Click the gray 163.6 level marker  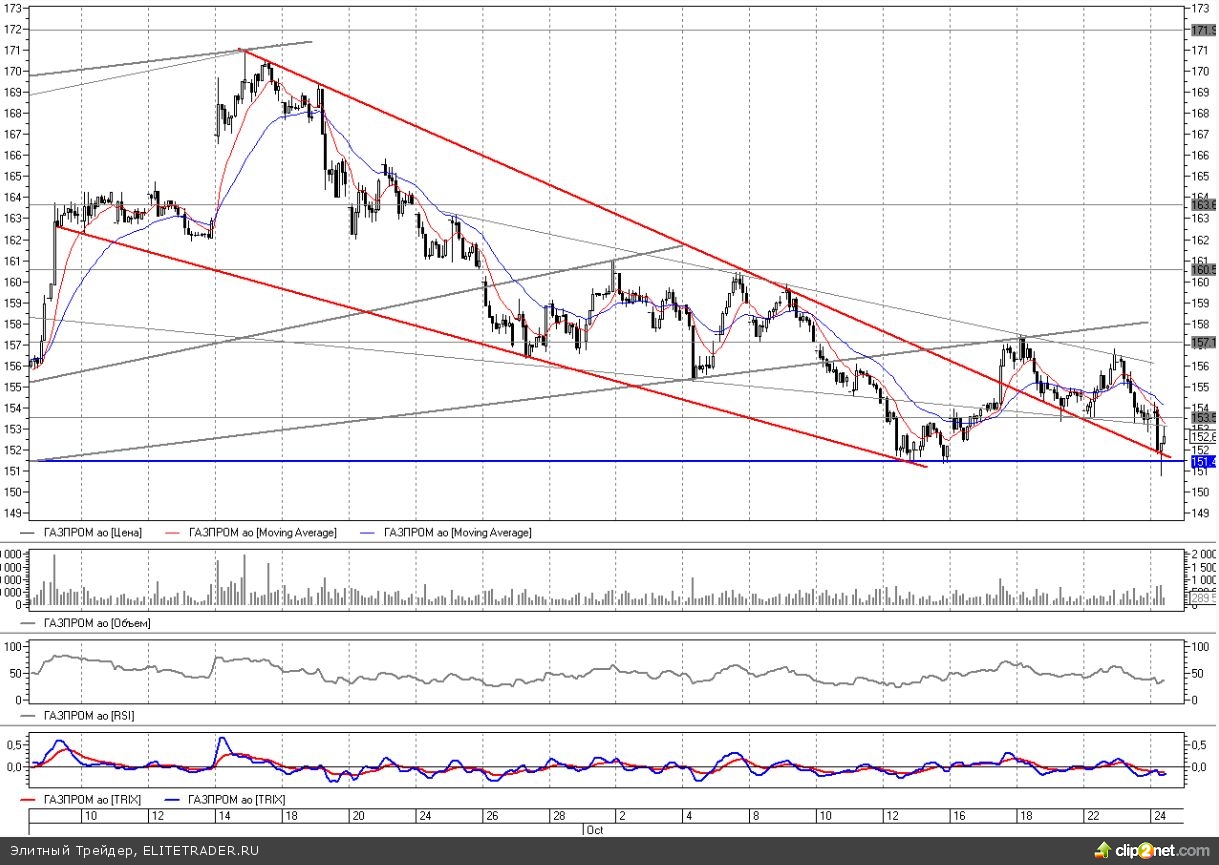click(1202, 204)
